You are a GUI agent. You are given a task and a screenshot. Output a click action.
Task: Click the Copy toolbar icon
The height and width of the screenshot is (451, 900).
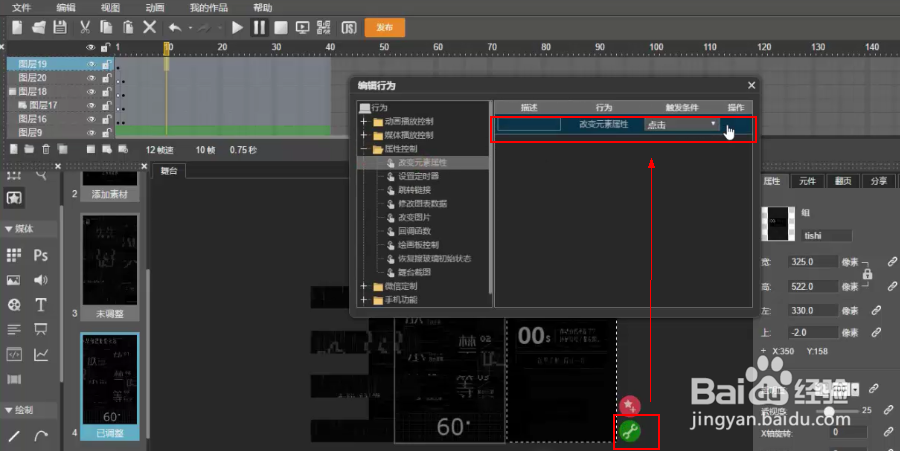pos(106,27)
